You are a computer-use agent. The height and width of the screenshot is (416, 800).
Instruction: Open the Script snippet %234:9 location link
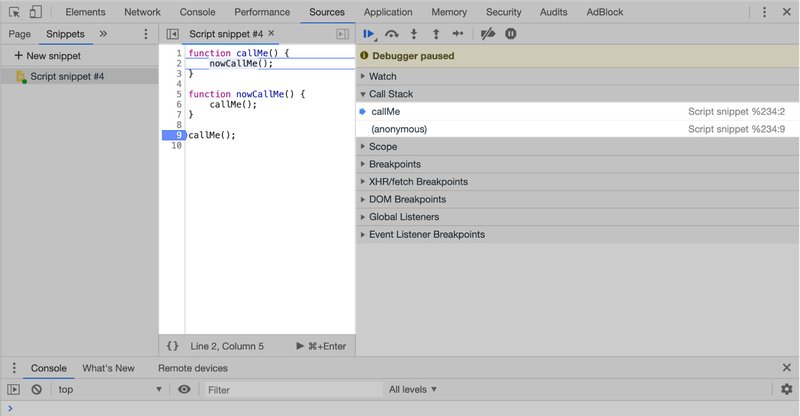point(736,129)
